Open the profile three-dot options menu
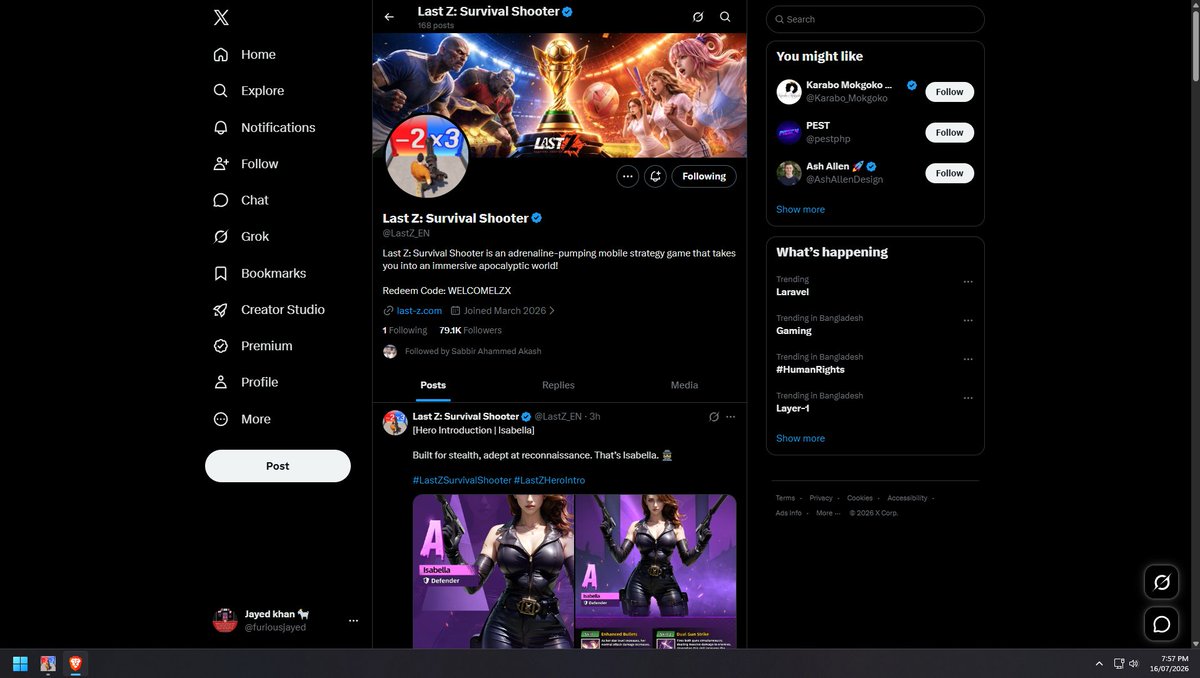 (x=628, y=176)
